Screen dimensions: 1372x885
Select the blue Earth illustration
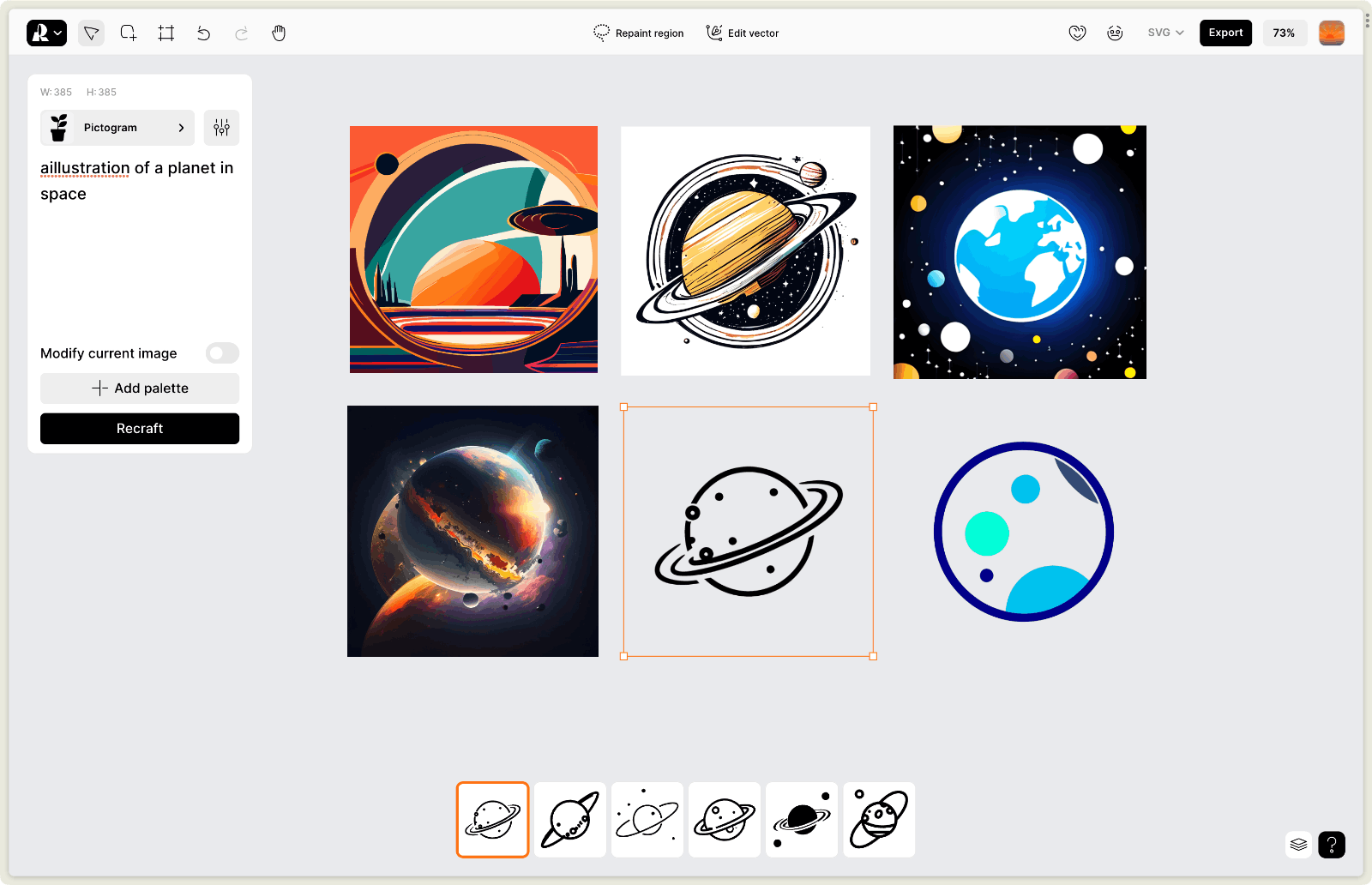tap(1020, 252)
